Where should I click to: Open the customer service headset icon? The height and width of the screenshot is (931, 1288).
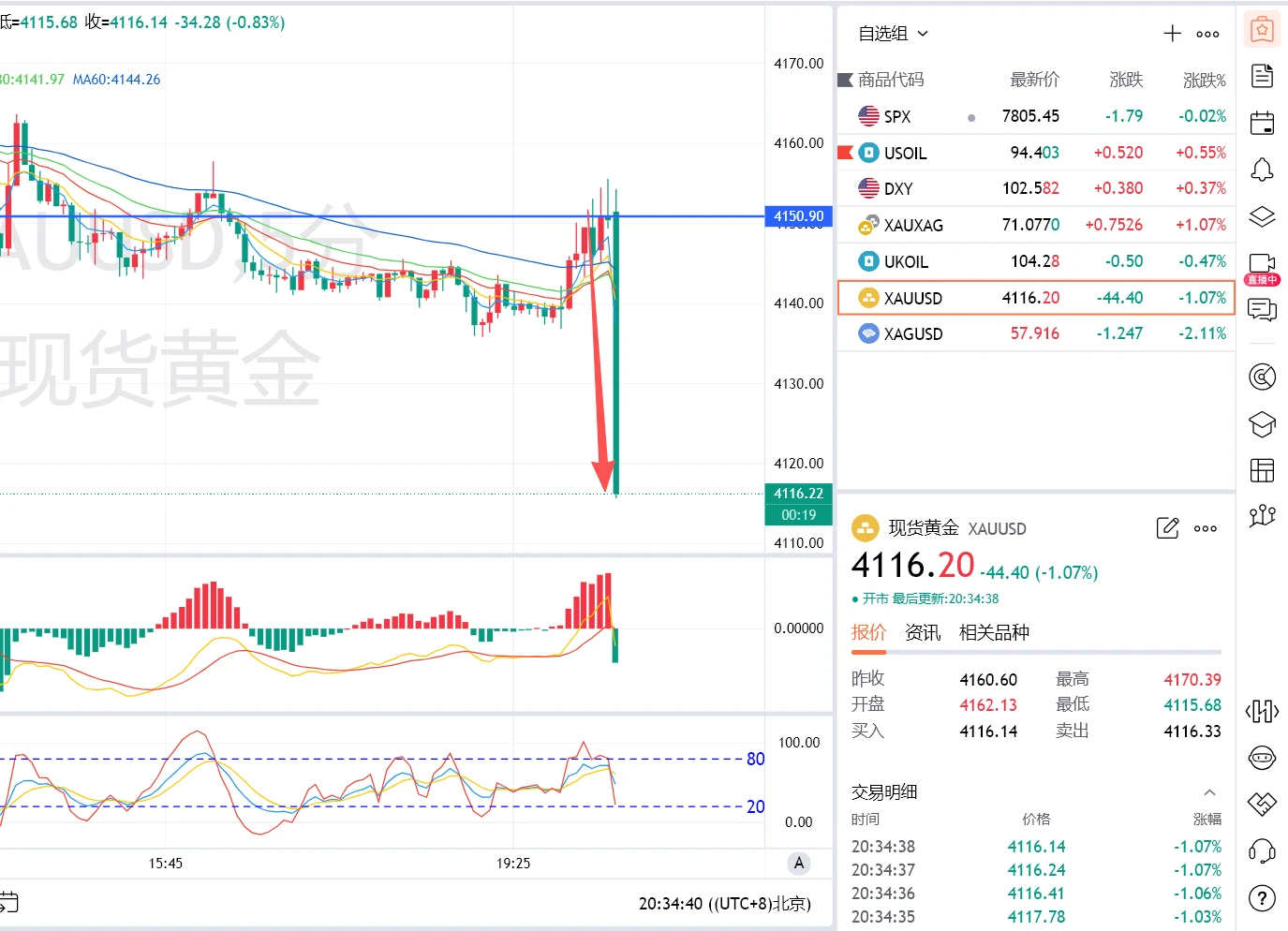1262,851
